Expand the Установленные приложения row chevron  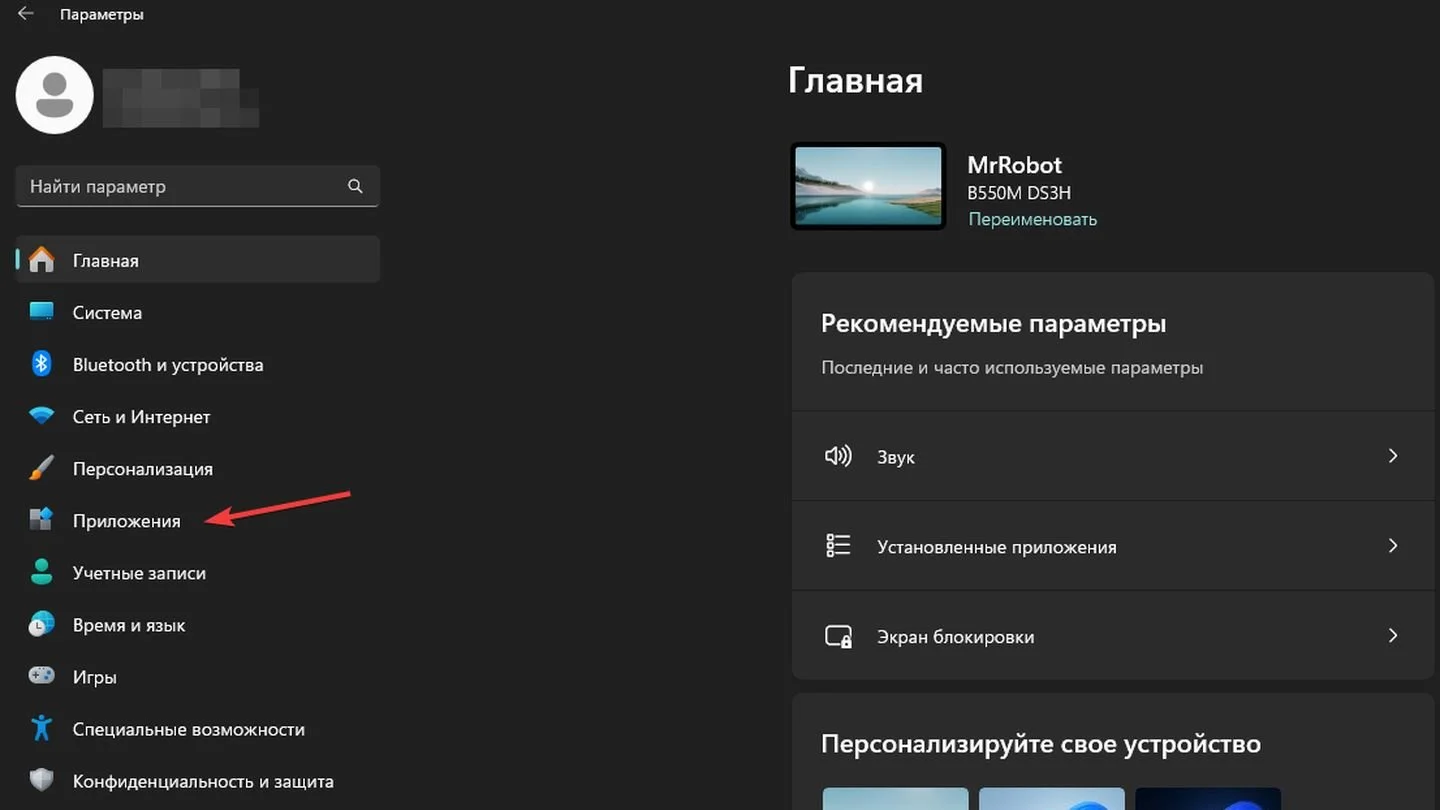coord(1393,546)
